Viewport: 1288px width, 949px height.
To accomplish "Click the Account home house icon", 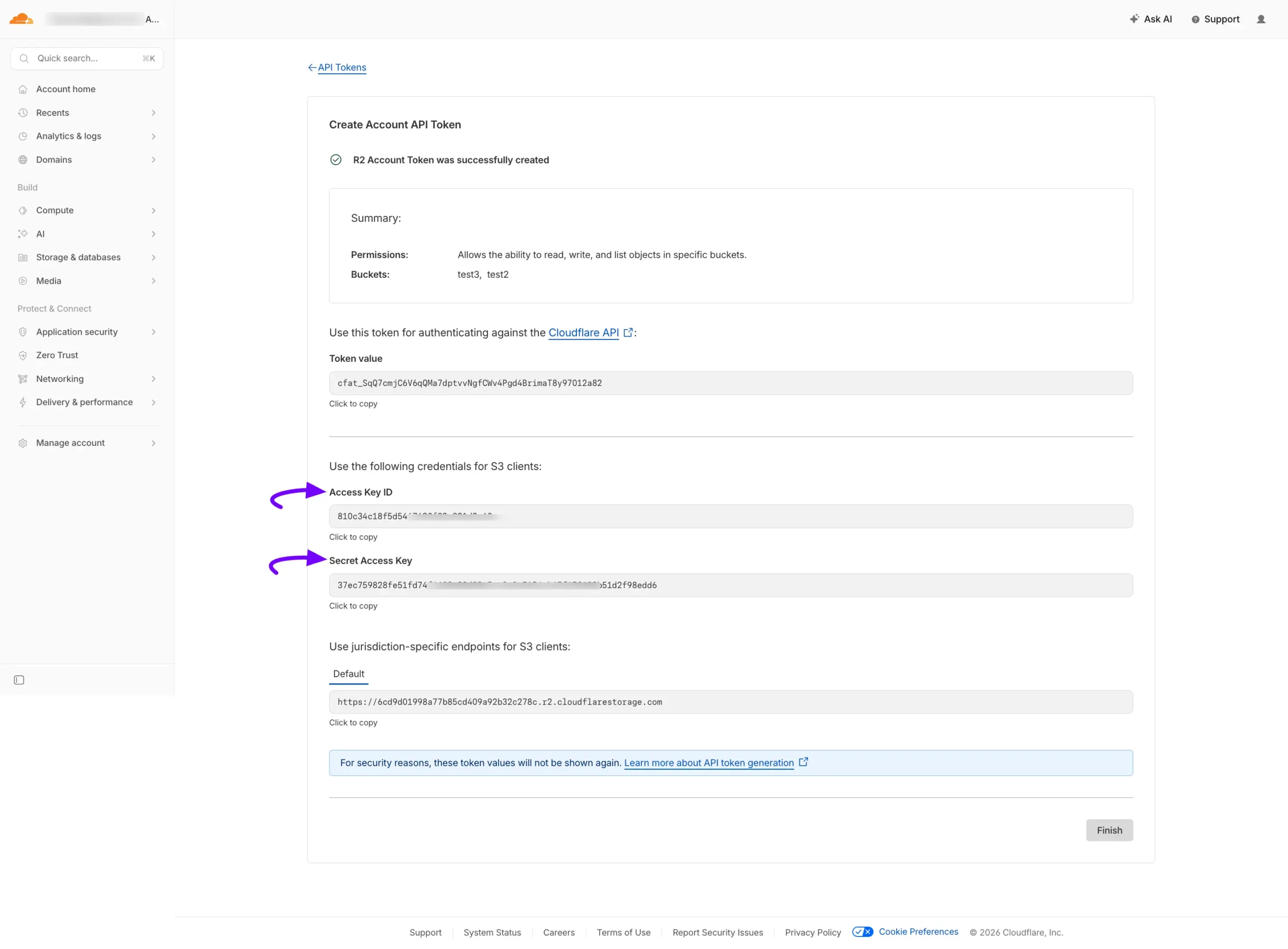I will click(x=23, y=89).
